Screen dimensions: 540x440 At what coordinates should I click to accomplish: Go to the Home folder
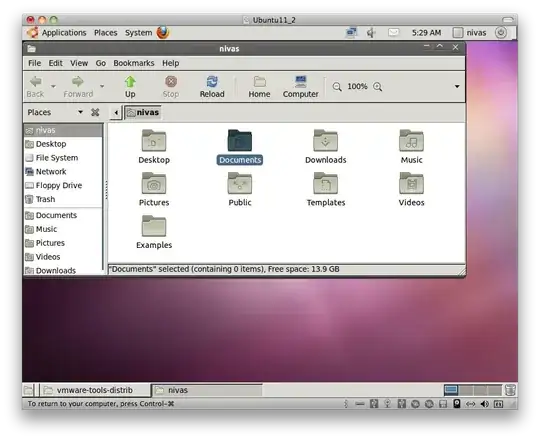(x=259, y=87)
